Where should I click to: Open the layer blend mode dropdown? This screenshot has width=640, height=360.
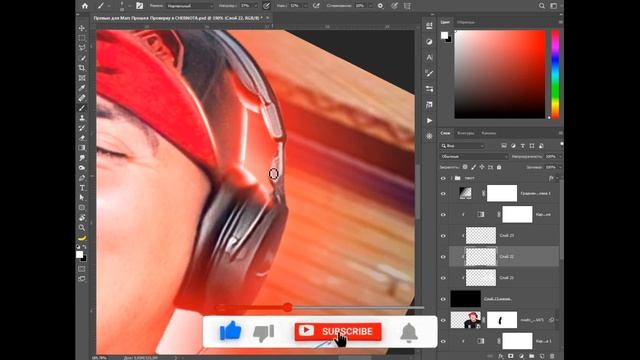pos(474,156)
